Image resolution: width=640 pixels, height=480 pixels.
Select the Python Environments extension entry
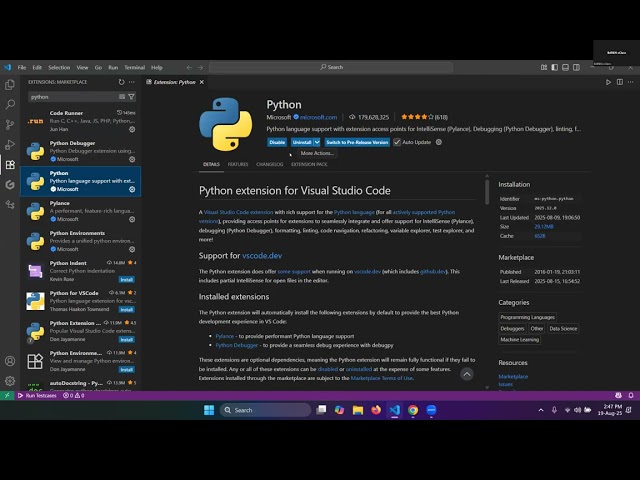(81, 241)
